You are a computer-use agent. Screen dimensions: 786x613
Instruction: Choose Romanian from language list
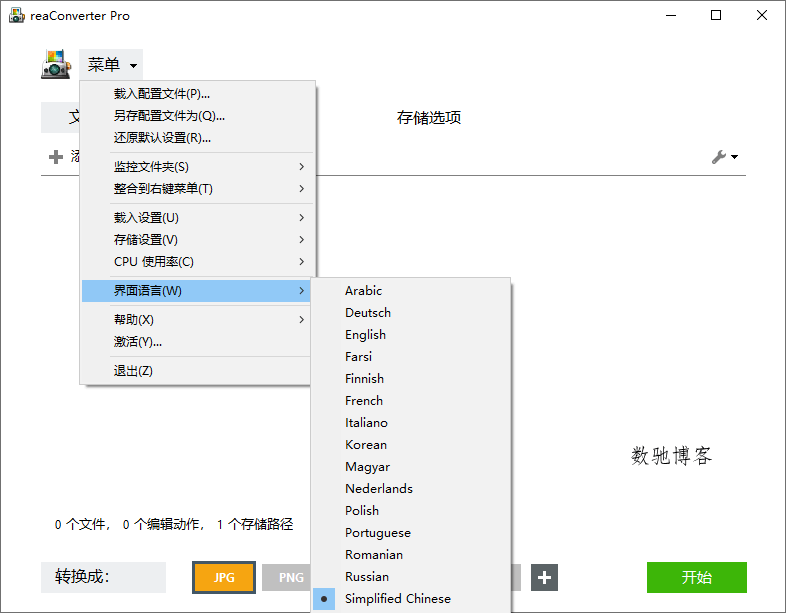411,555
